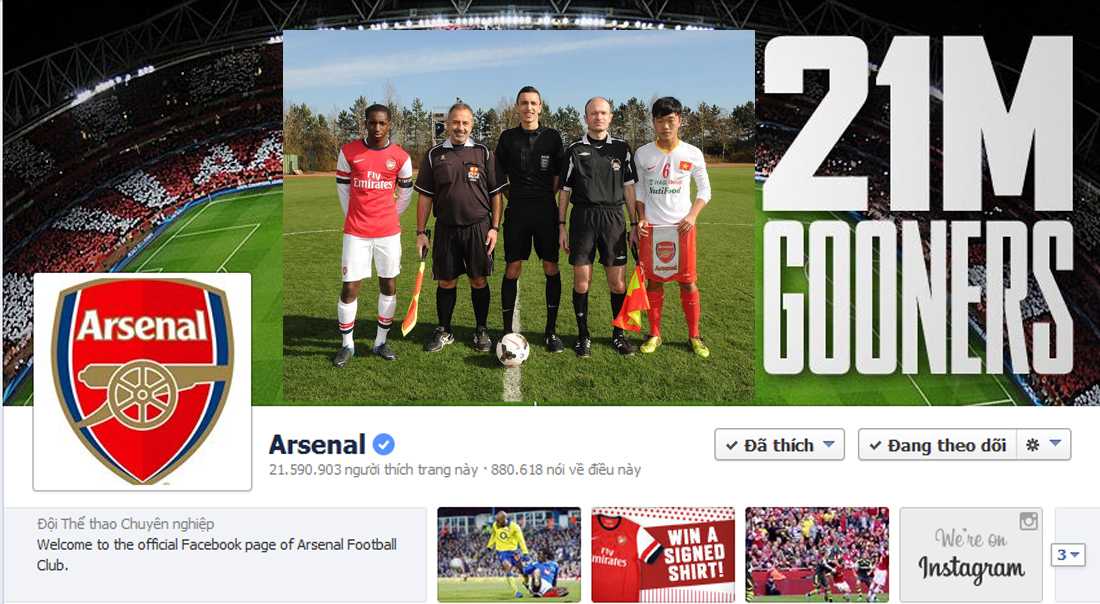
Task: Click the referees and captains cover photo
Action: click(x=518, y=217)
